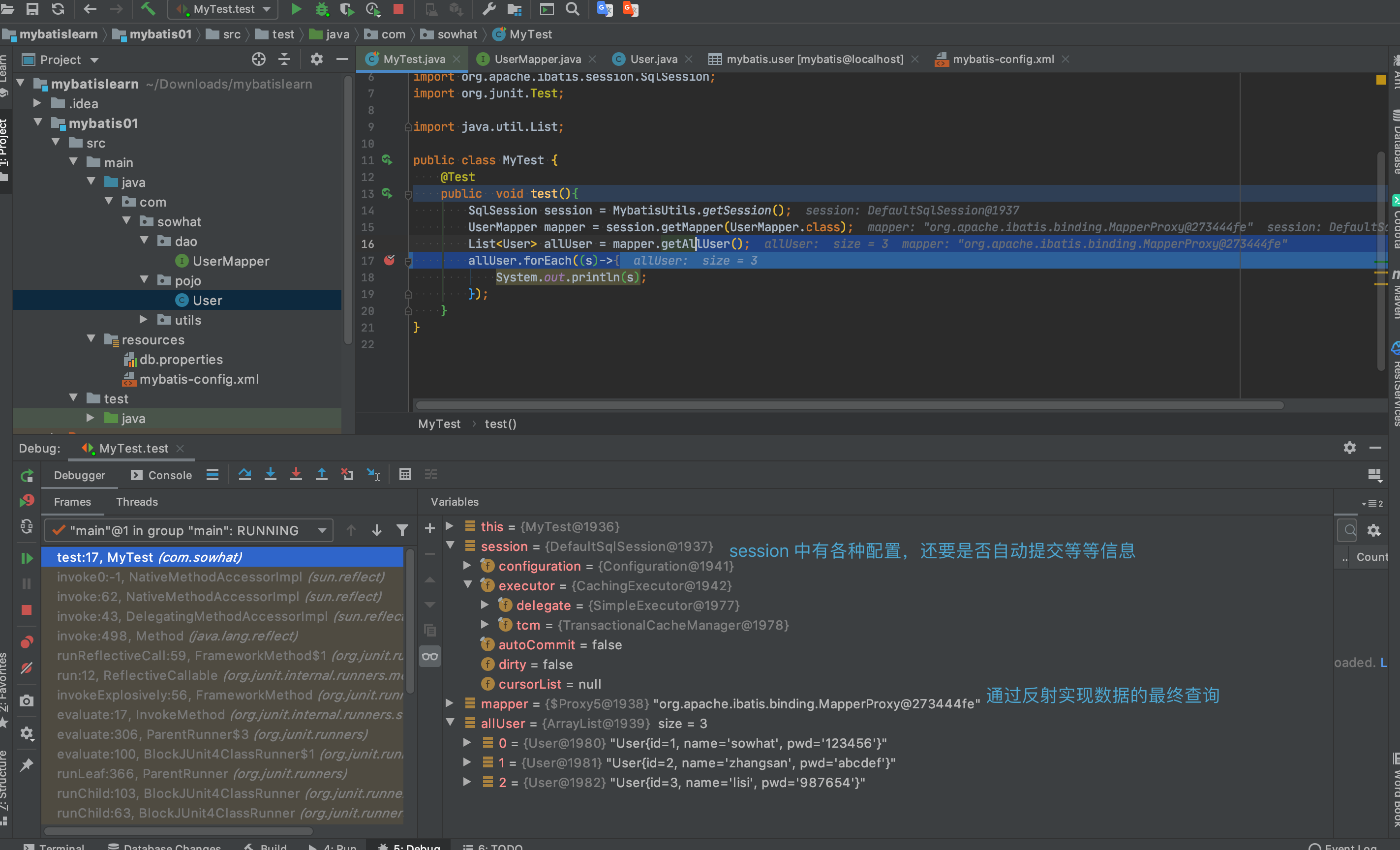
Task: Click the Build hammer icon in top toolbar
Action: point(148,9)
